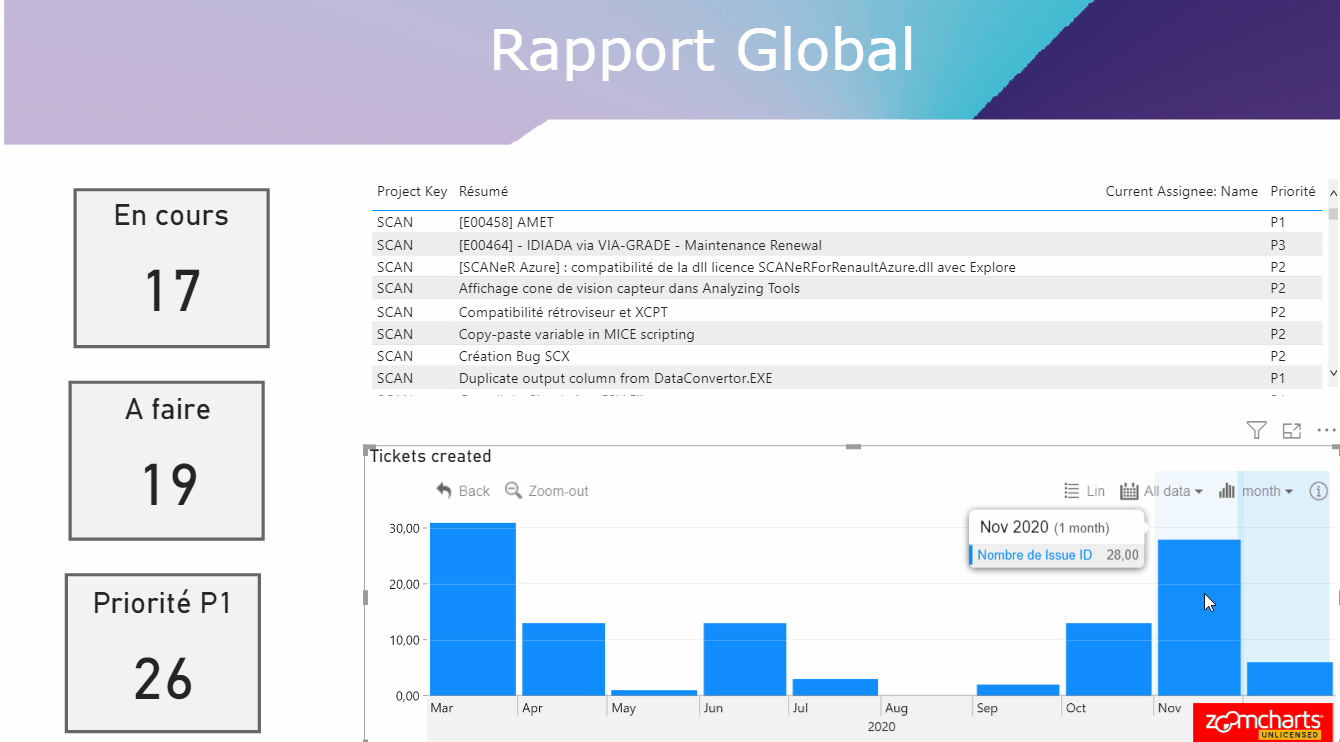The height and width of the screenshot is (742, 1340).
Task: Click the Back arrow in chart toolbar
Action: [463, 491]
